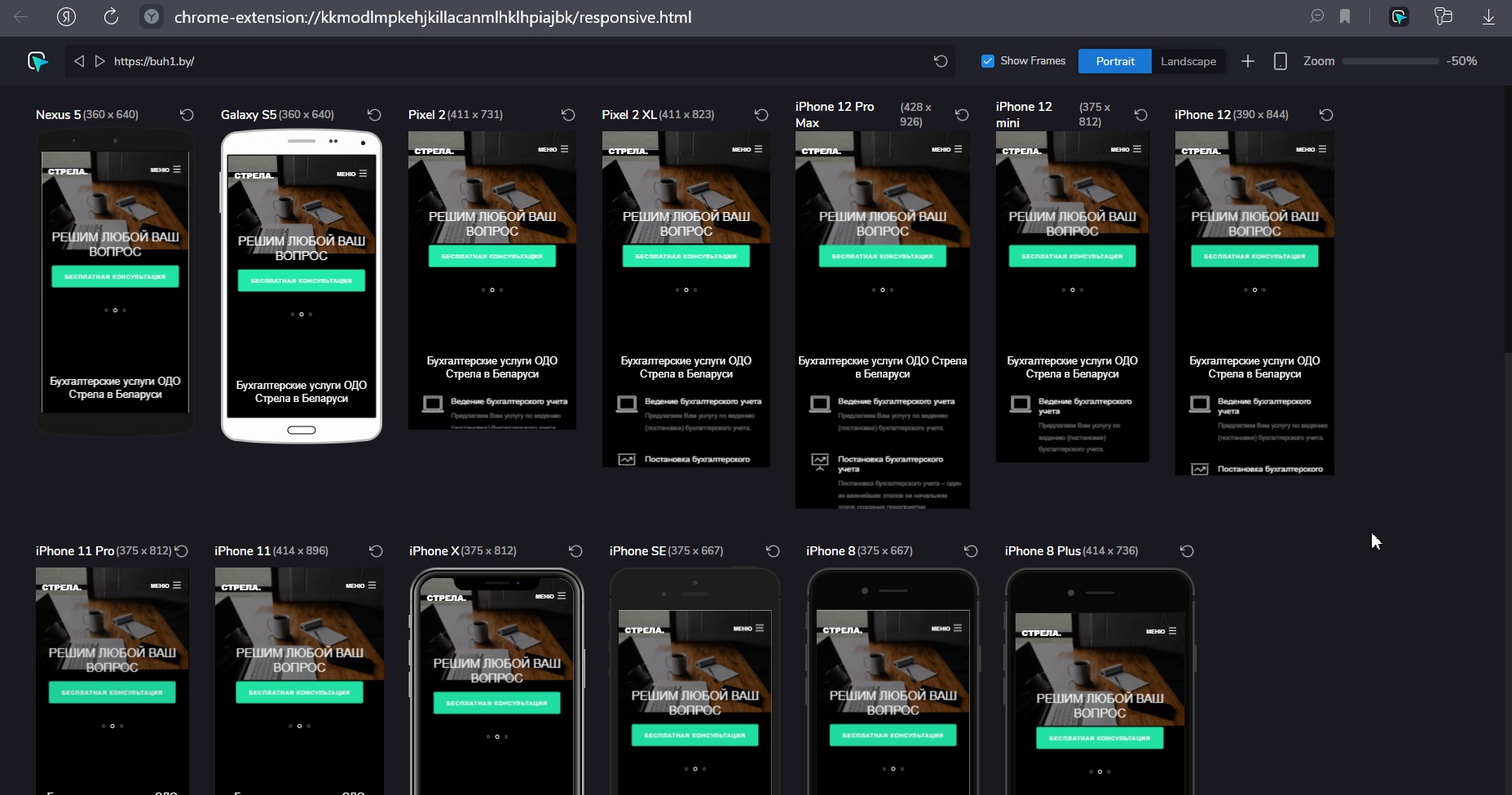This screenshot has height=795, width=1512.
Task: Refresh the Pixel 2 XL preview
Action: [x=761, y=115]
